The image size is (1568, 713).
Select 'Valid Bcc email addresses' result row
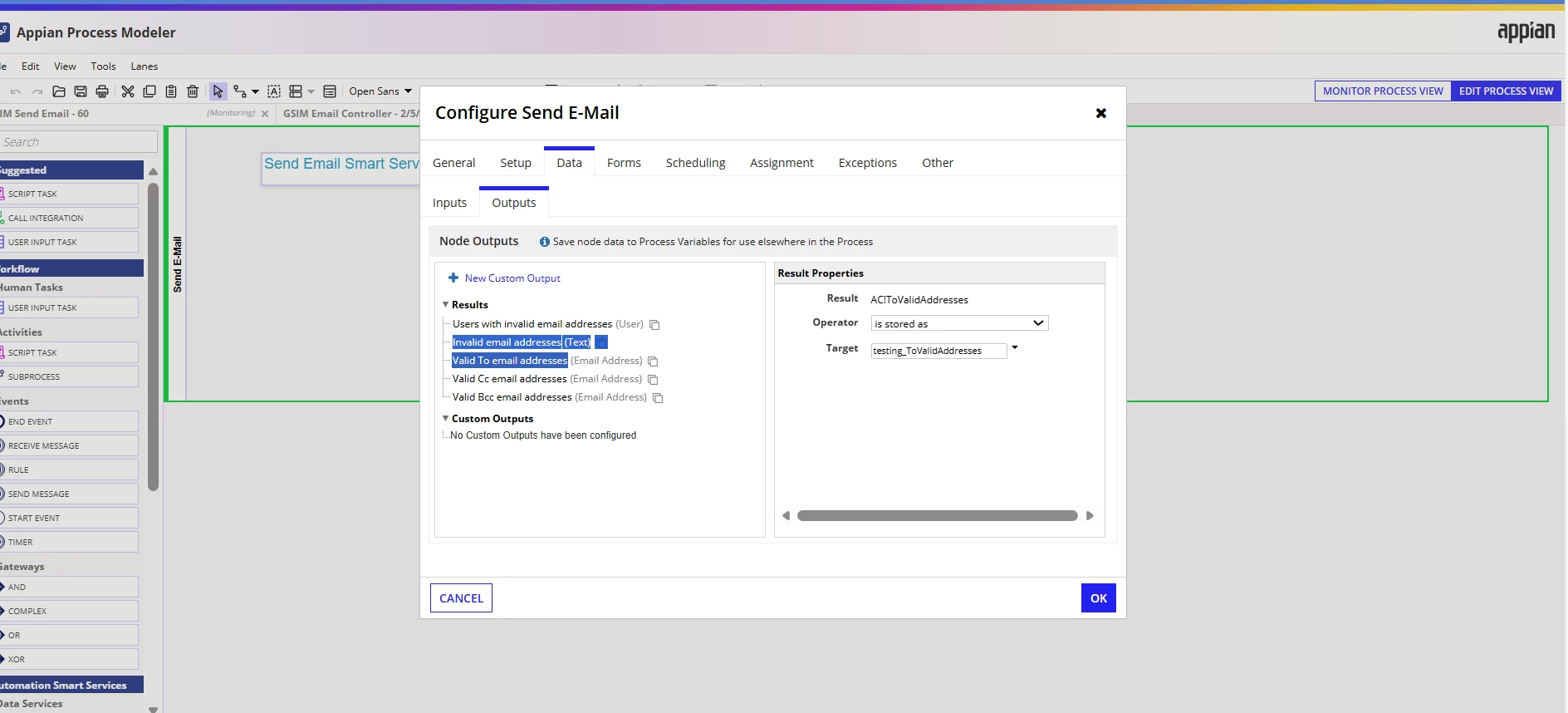[x=512, y=397]
